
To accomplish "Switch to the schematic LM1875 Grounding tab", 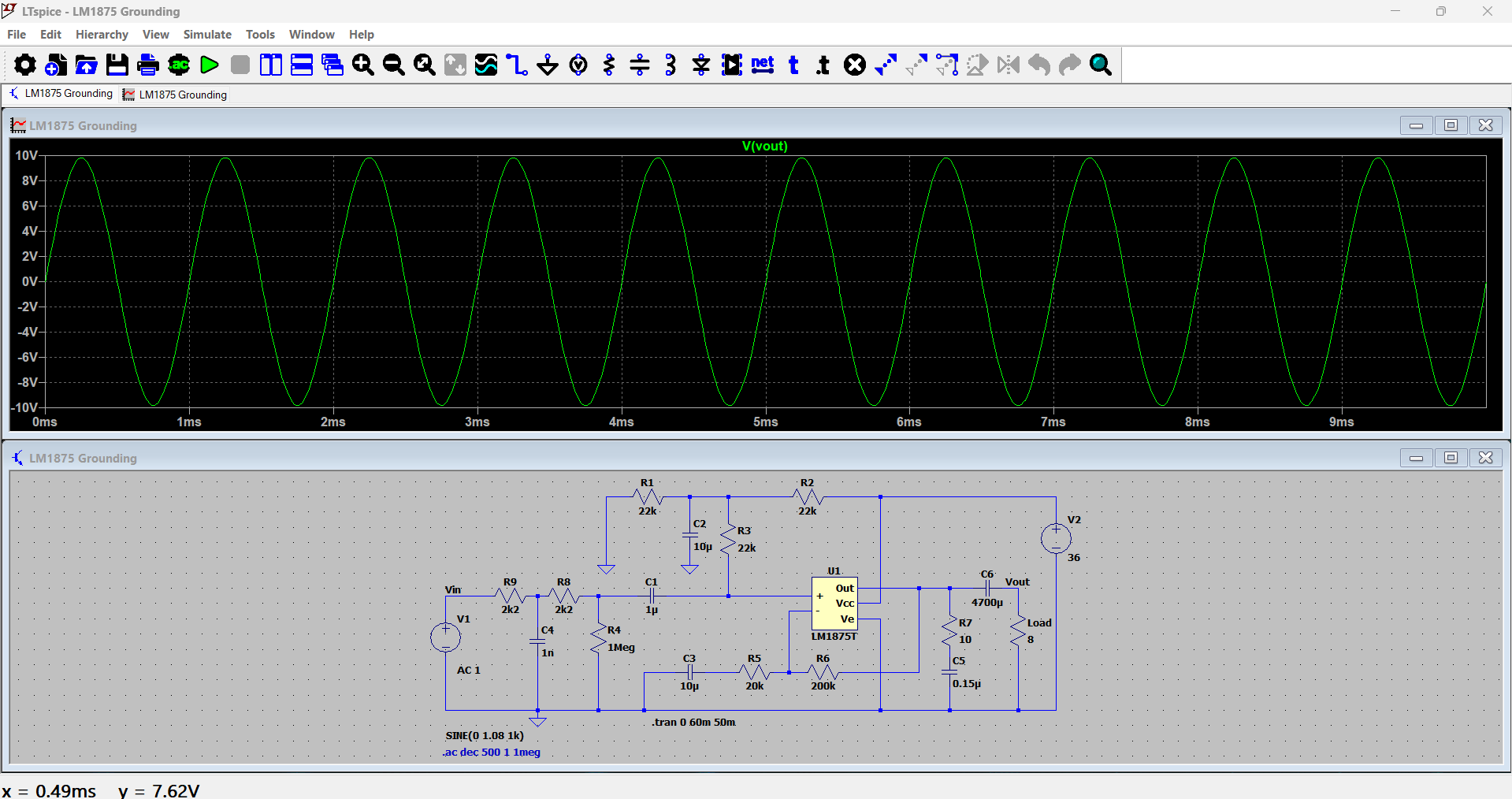I will click(61, 94).
